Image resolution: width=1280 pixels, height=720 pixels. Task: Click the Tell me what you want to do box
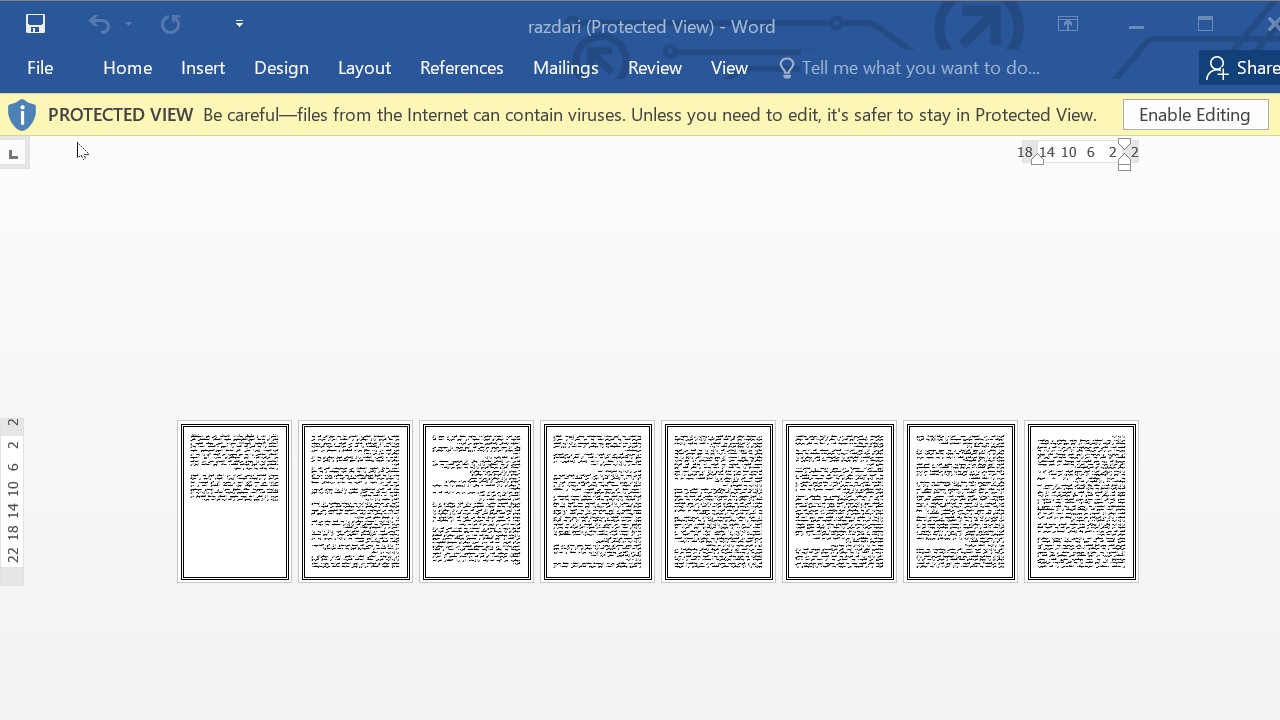coord(920,68)
